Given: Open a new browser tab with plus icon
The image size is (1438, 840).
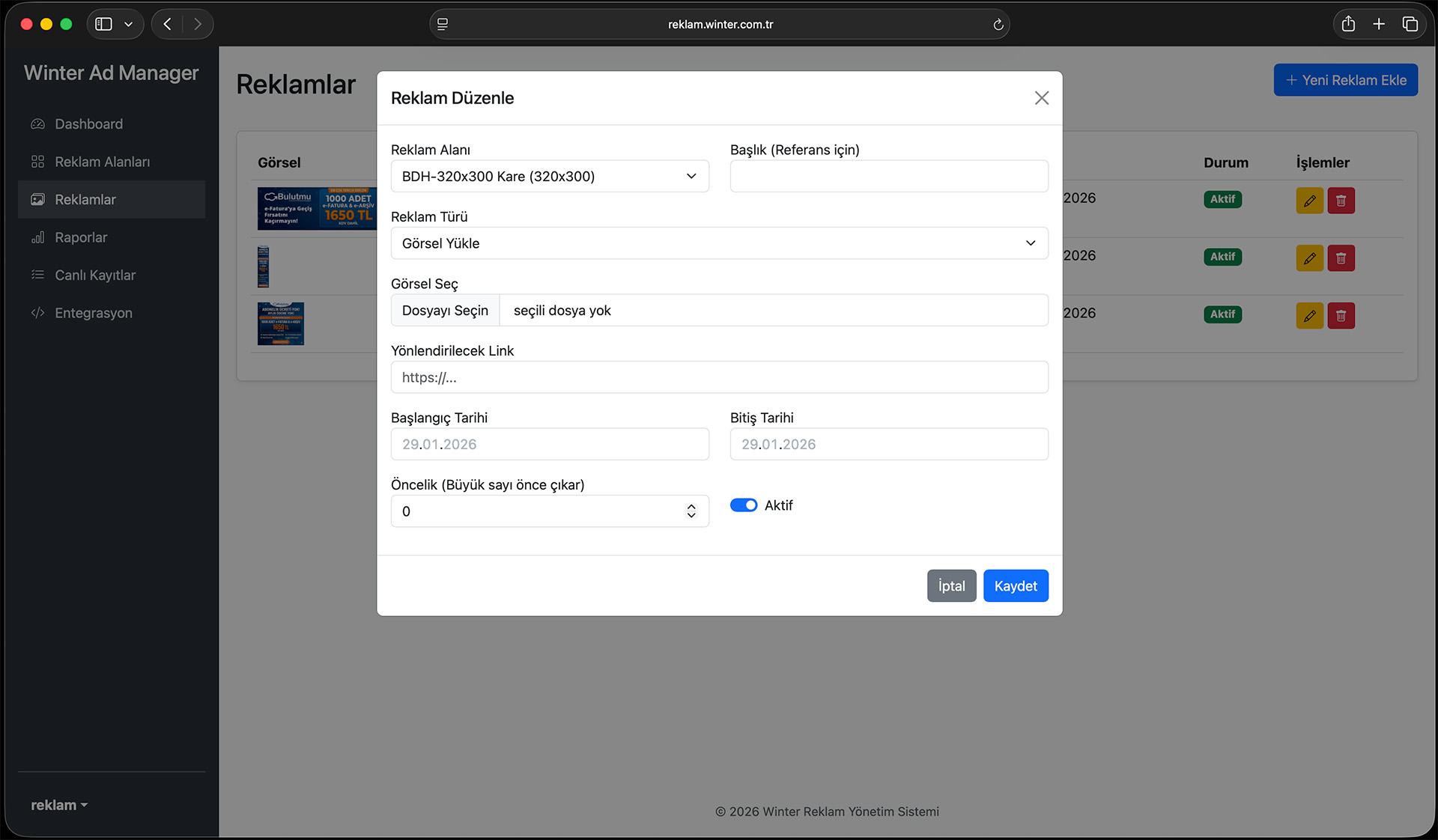Looking at the screenshot, I should click(1379, 24).
